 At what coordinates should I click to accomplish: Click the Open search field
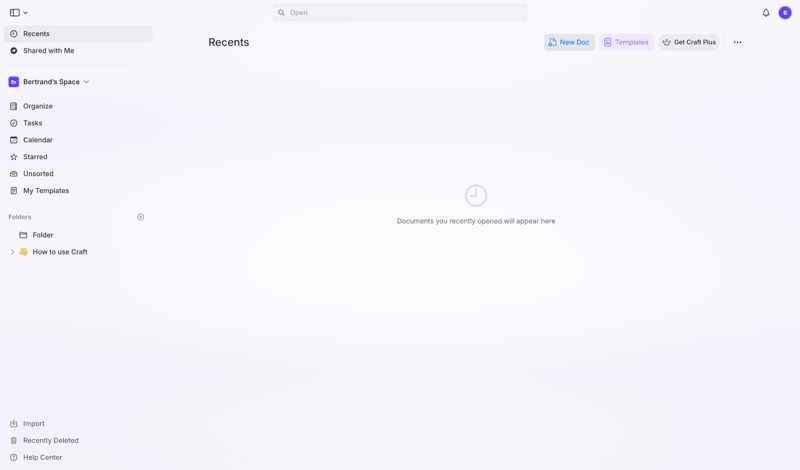click(x=400, y=13)
